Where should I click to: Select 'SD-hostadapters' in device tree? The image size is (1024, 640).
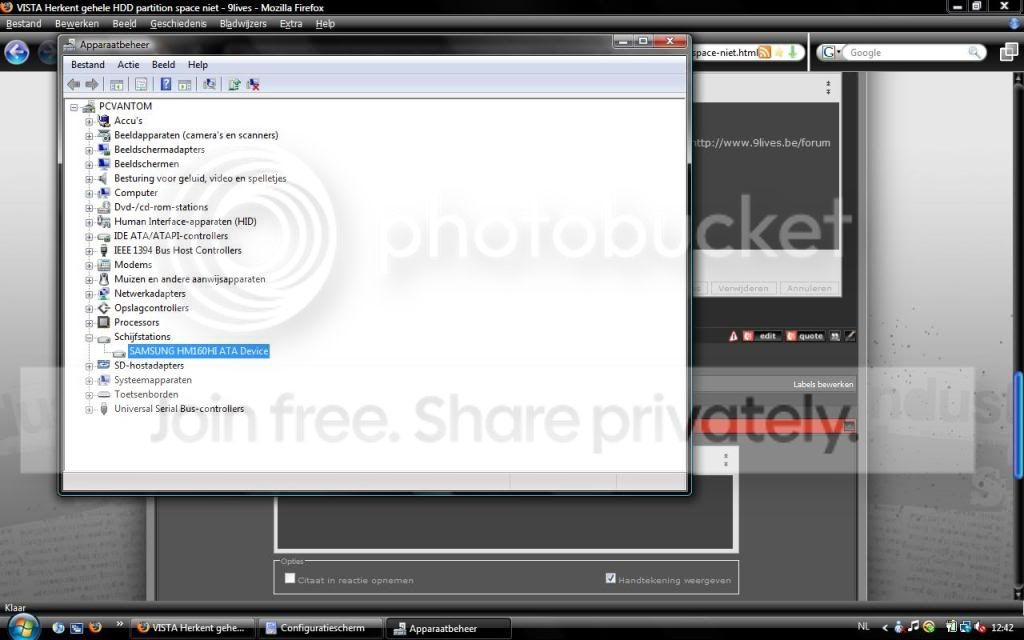[x=149, y=366]
